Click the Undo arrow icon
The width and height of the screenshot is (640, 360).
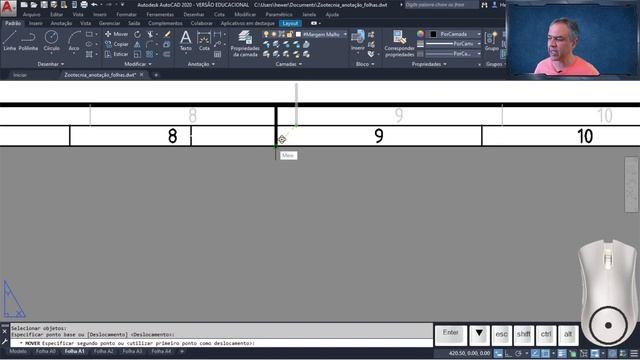[x=94, y=5]
